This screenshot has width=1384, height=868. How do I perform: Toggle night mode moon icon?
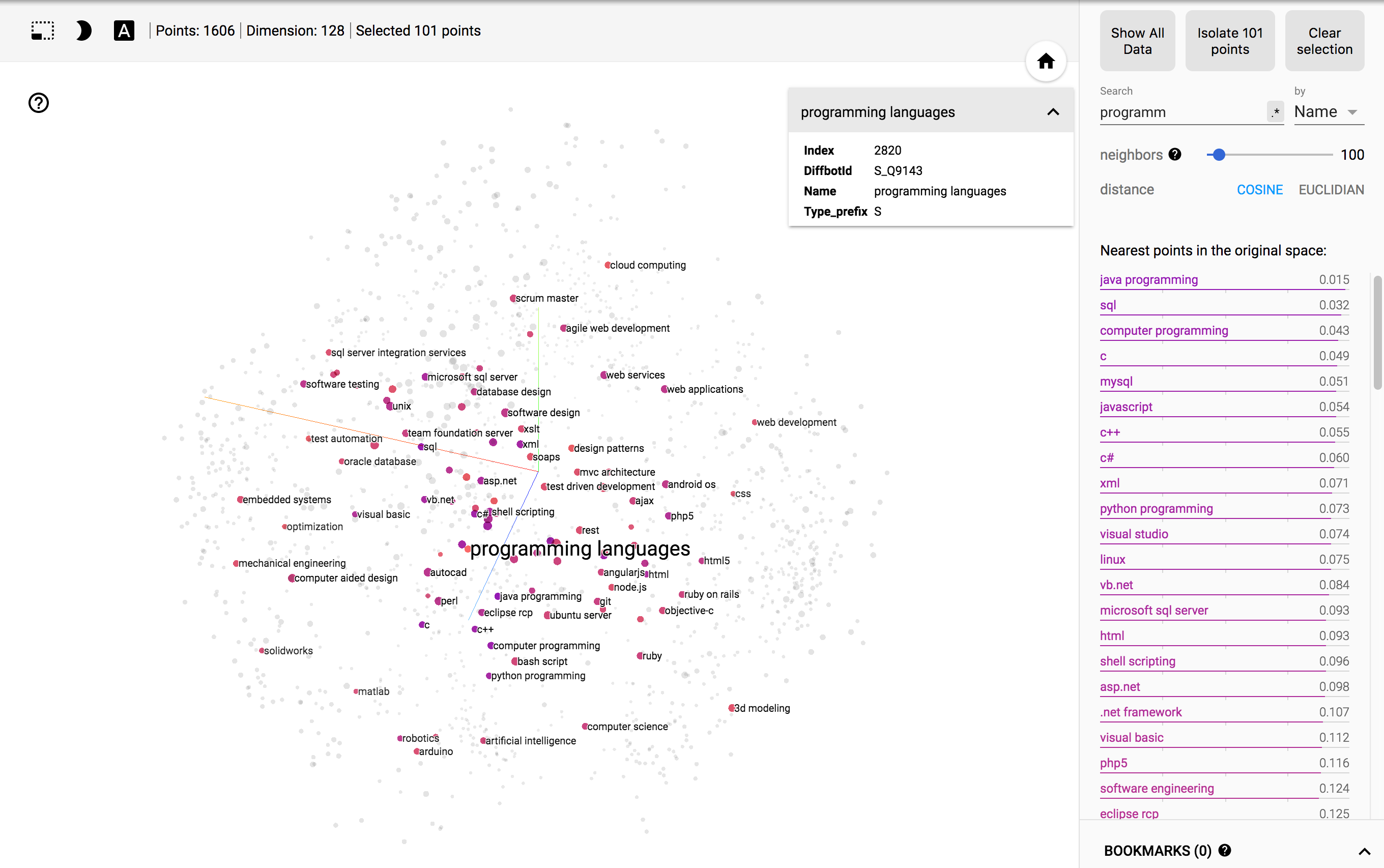pyautogui.click(x=84, y=31)
